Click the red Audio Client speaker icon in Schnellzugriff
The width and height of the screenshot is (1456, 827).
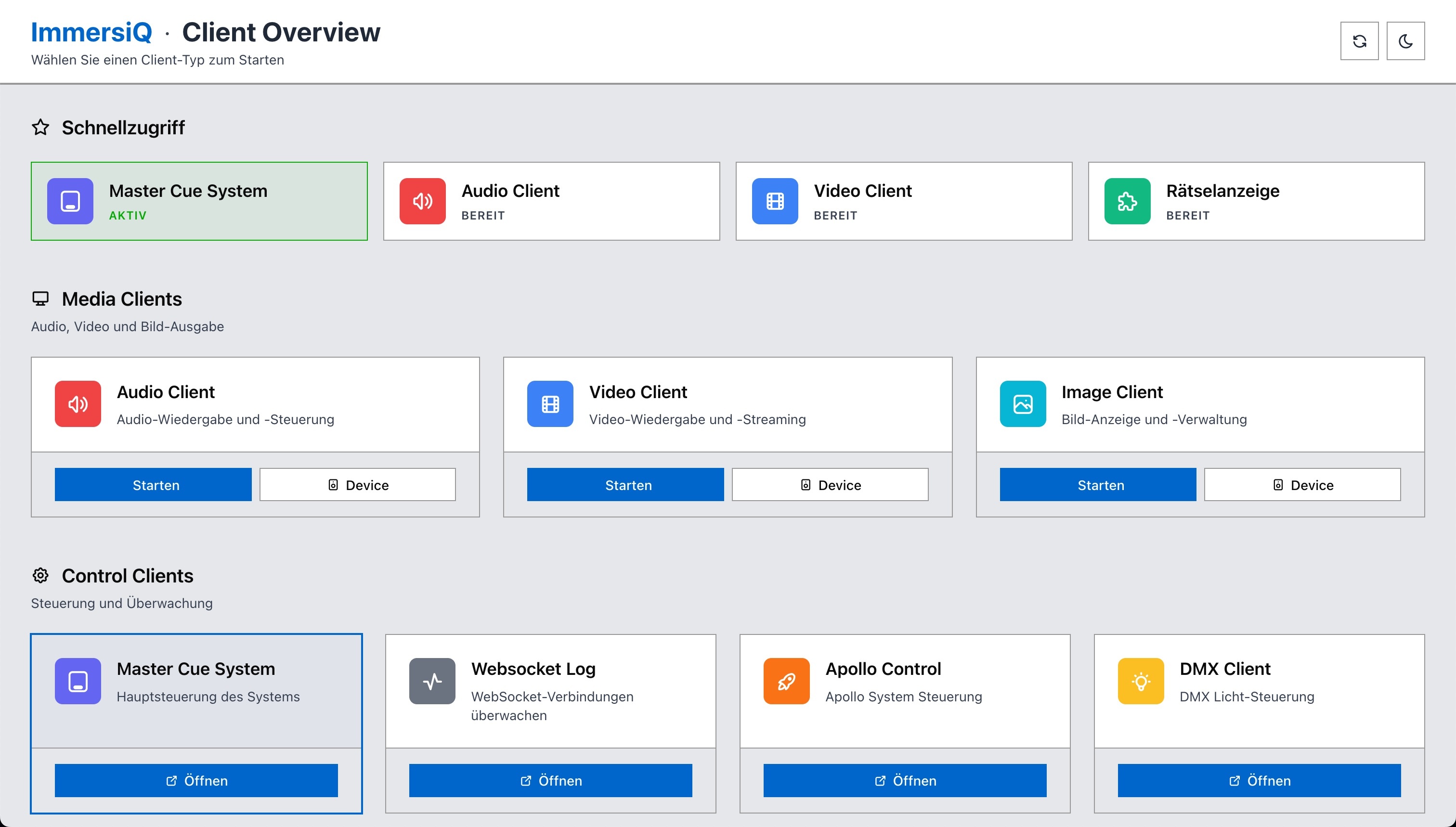[422, 201]
